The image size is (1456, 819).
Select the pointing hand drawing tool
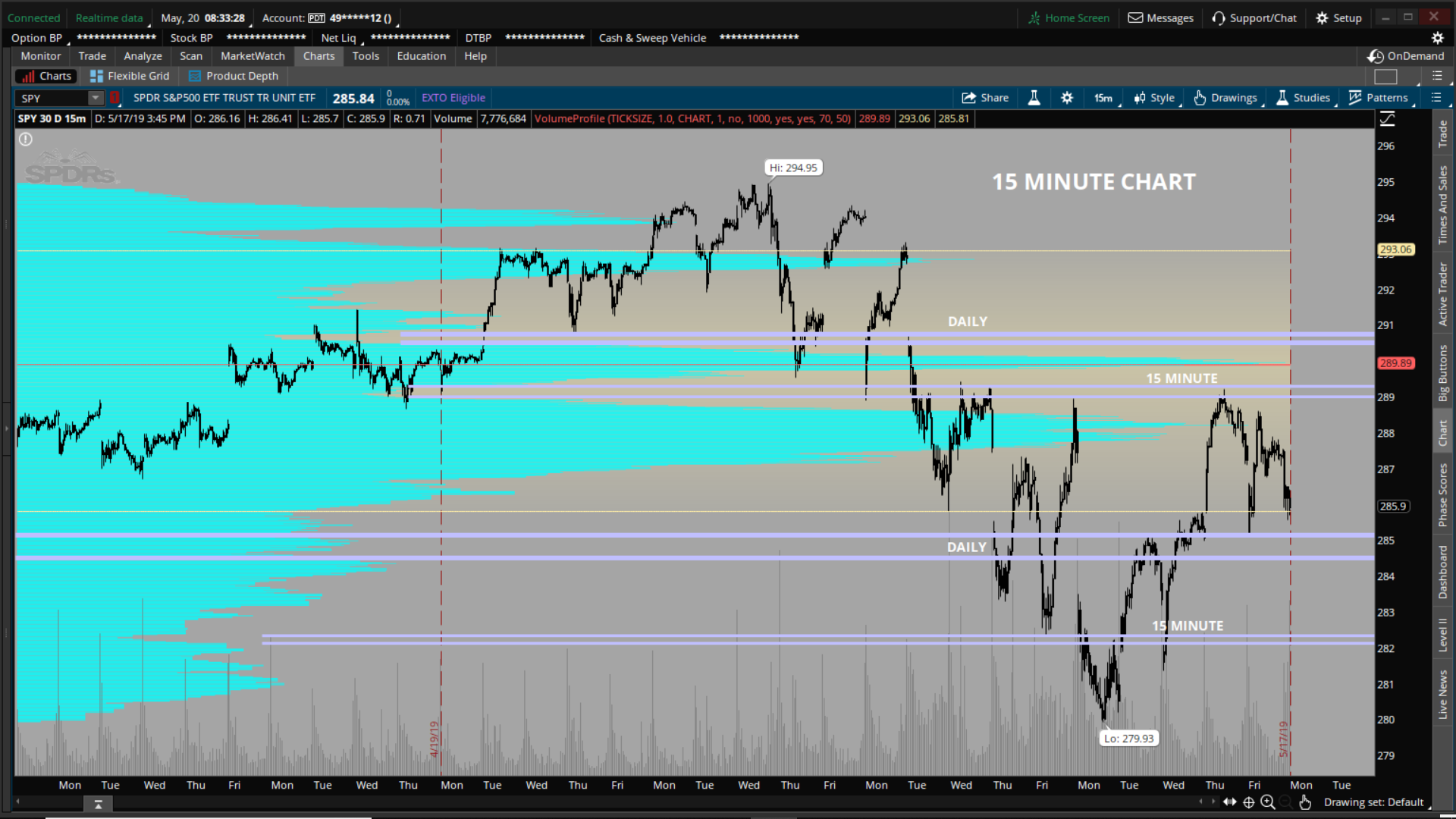(1305, 802)
